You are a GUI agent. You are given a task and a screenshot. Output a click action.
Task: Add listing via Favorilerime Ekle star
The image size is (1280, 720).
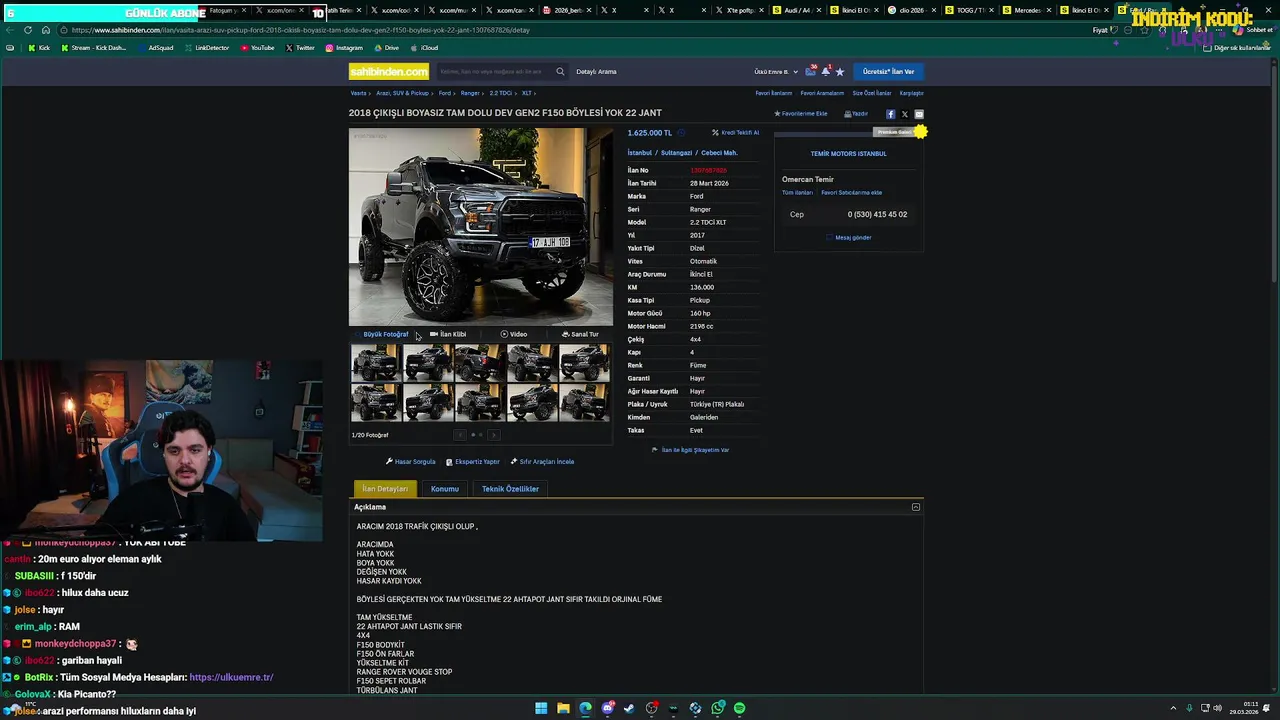801,114
